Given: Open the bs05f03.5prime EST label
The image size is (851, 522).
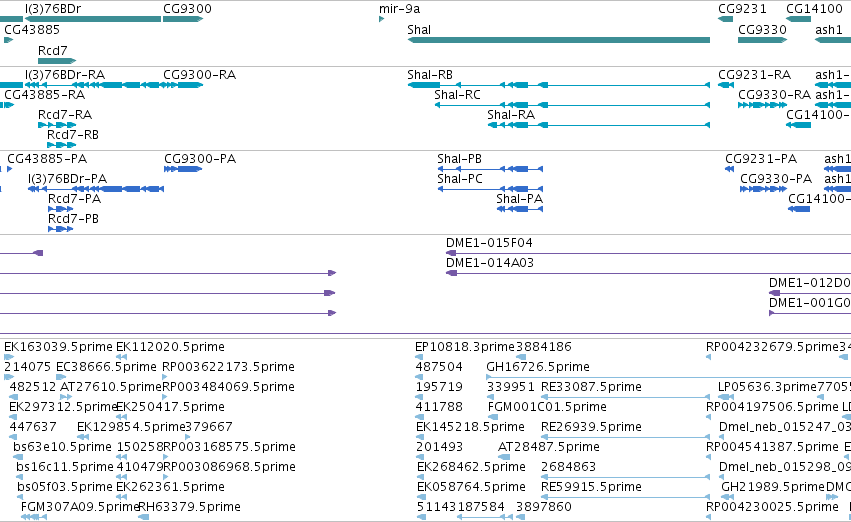Looking at the screenshot, I should coord(65,487).
